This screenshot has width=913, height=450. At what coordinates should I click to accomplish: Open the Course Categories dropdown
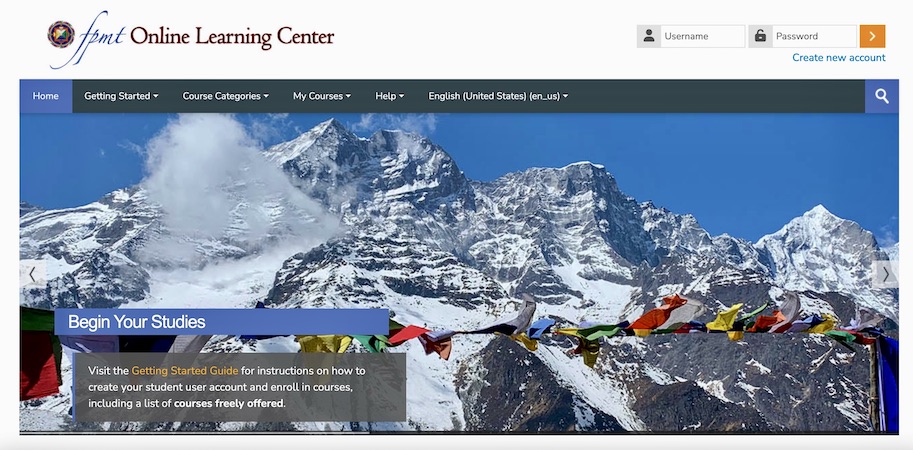[225, 96]
